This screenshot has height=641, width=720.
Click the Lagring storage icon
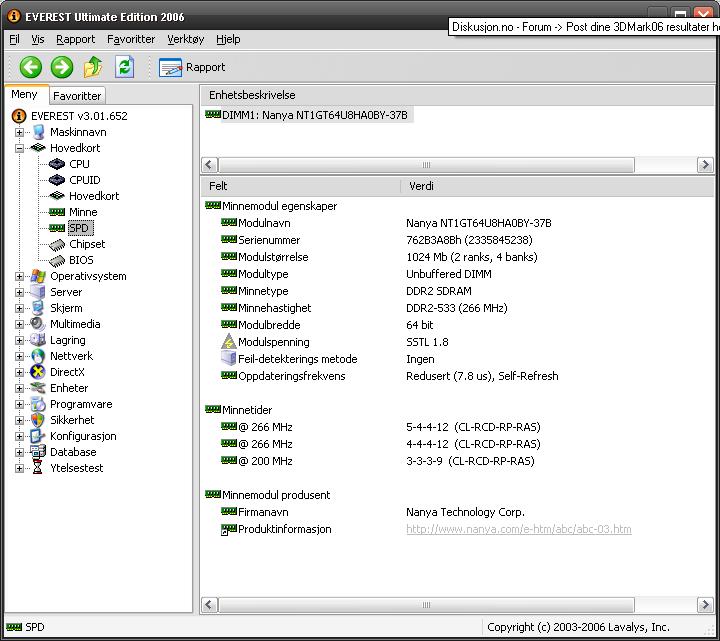click(38, 340)
